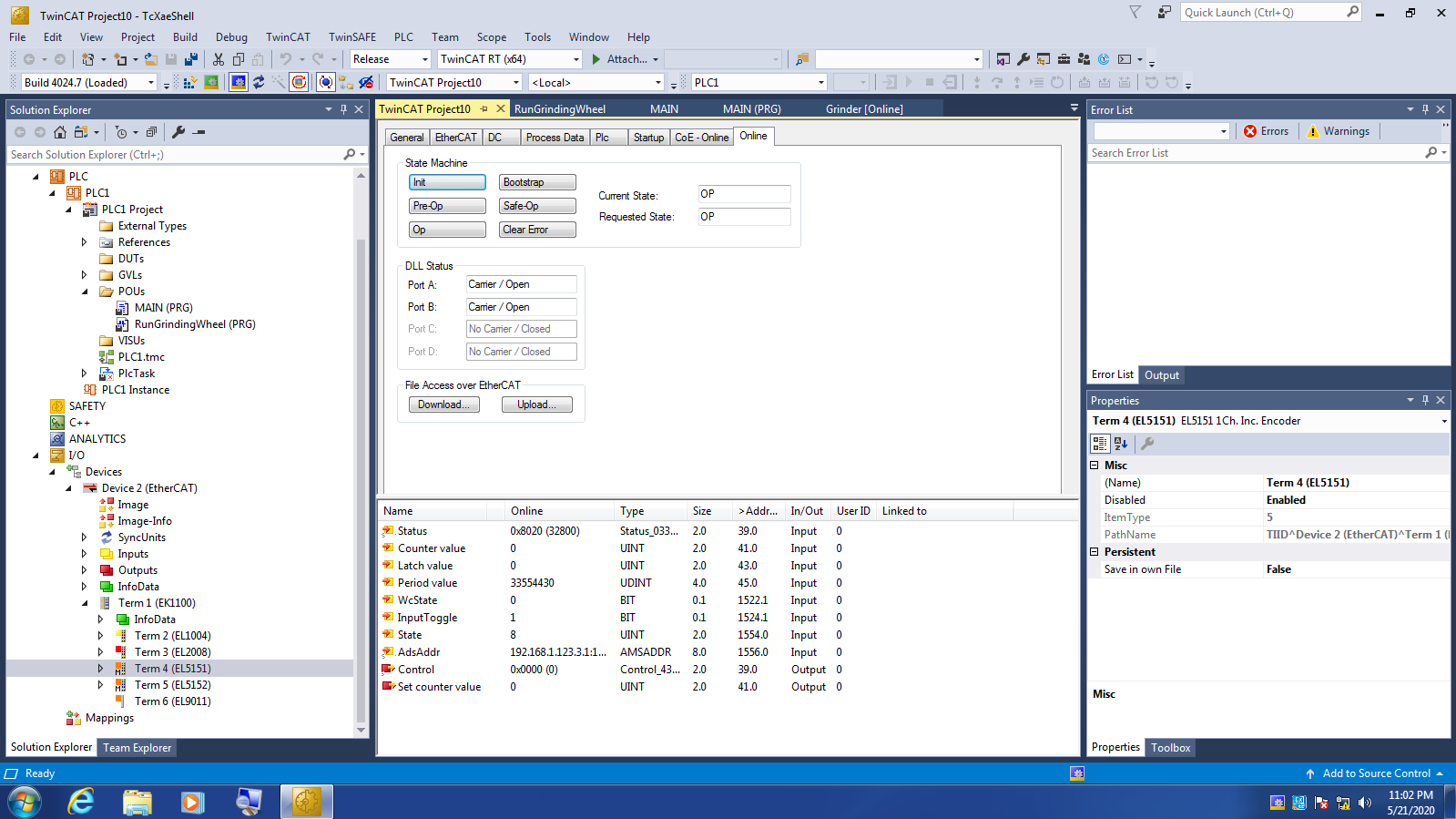Click the Save All toolbar icon
This screenshot has width=1456, height=819.
tap(191, 59)
